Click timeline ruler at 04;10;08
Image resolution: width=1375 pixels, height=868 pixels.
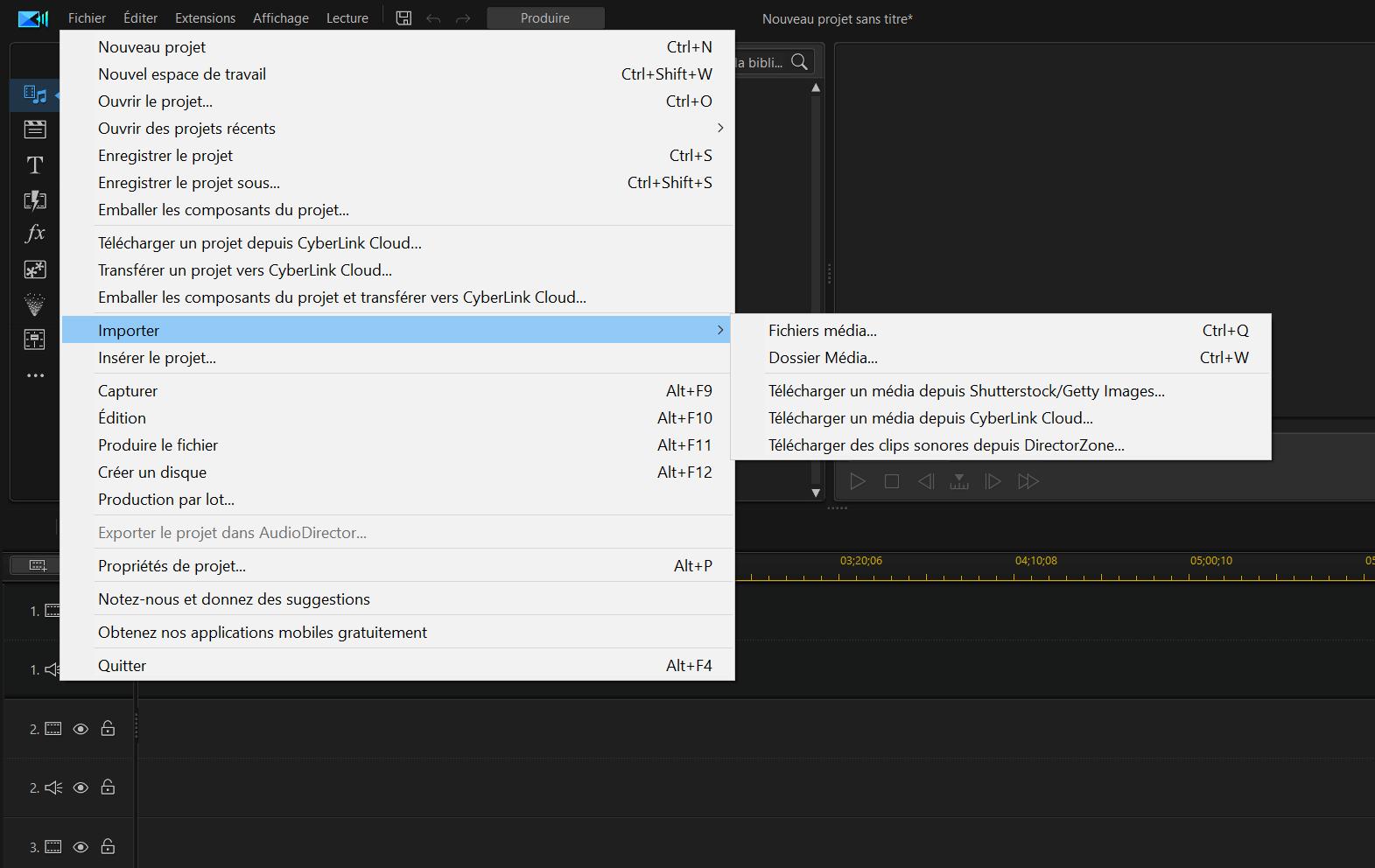pyautogui.click(x=1036, y=561)
